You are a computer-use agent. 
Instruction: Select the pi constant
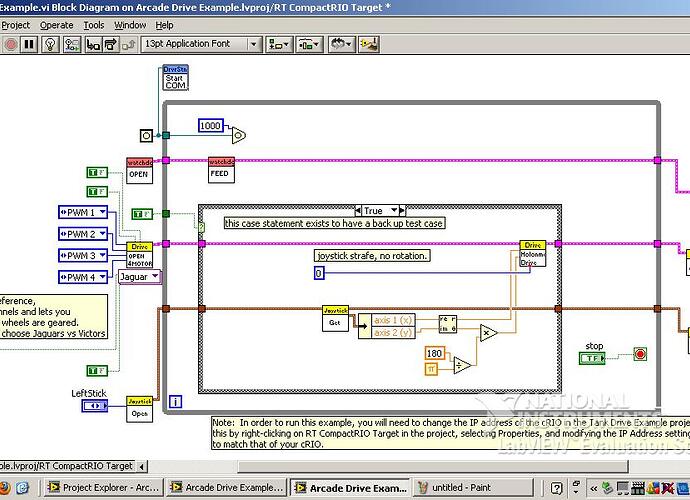[x=431, y=369]
